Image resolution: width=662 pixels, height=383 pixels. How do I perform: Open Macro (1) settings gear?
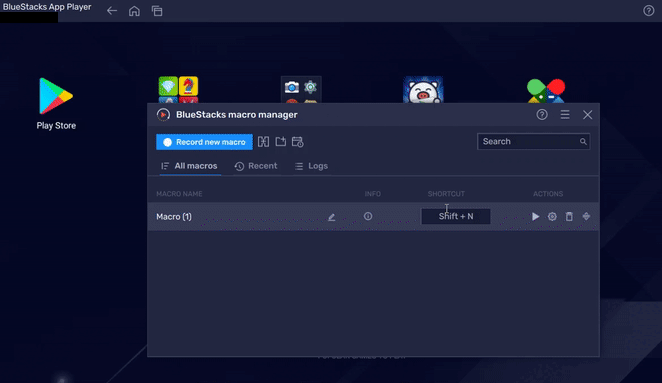552,217
